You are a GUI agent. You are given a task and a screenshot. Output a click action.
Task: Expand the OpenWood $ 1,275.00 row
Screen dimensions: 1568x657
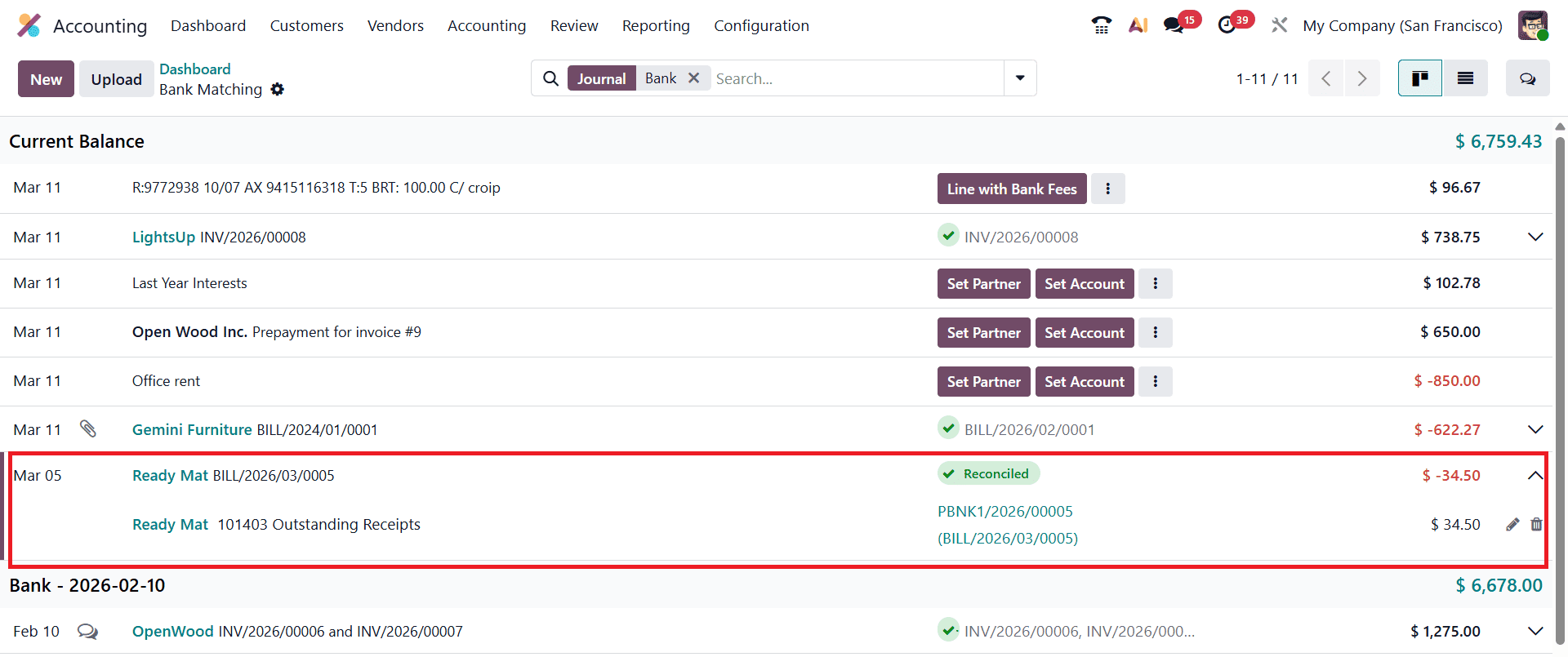point(1535,631)
